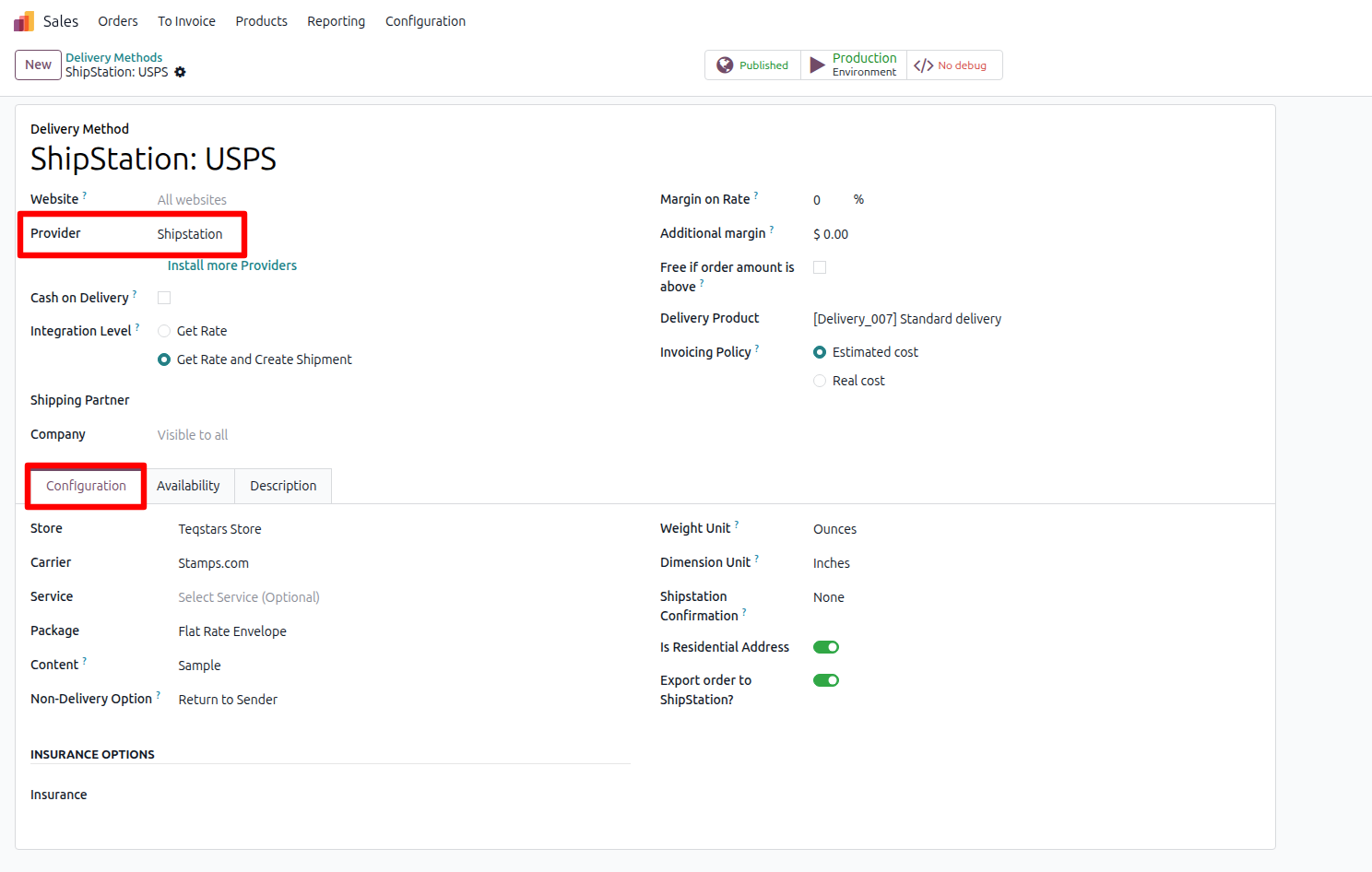Click the No debug code icon
This screenshot has width=1372, height=872.
pos(923,65)
